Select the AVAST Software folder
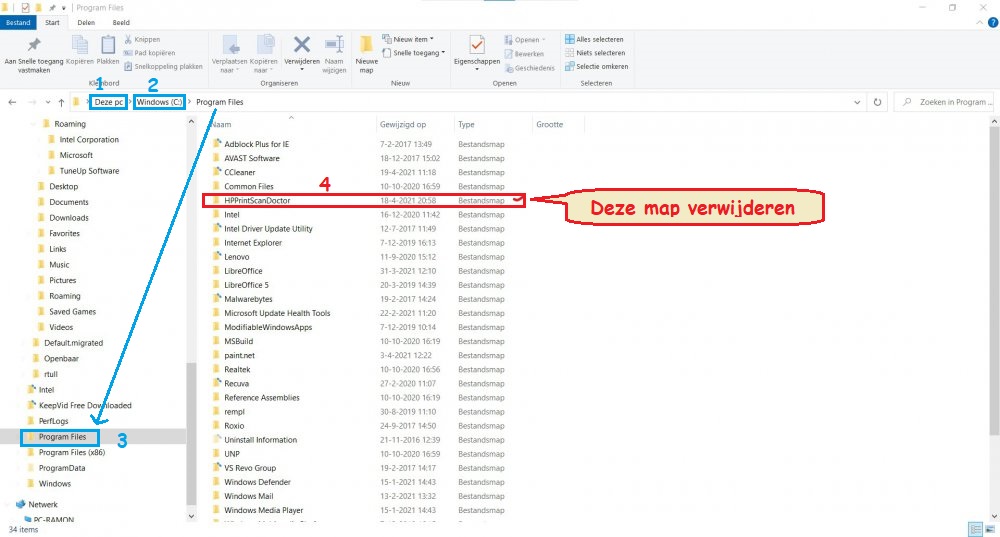 point(251,158)
